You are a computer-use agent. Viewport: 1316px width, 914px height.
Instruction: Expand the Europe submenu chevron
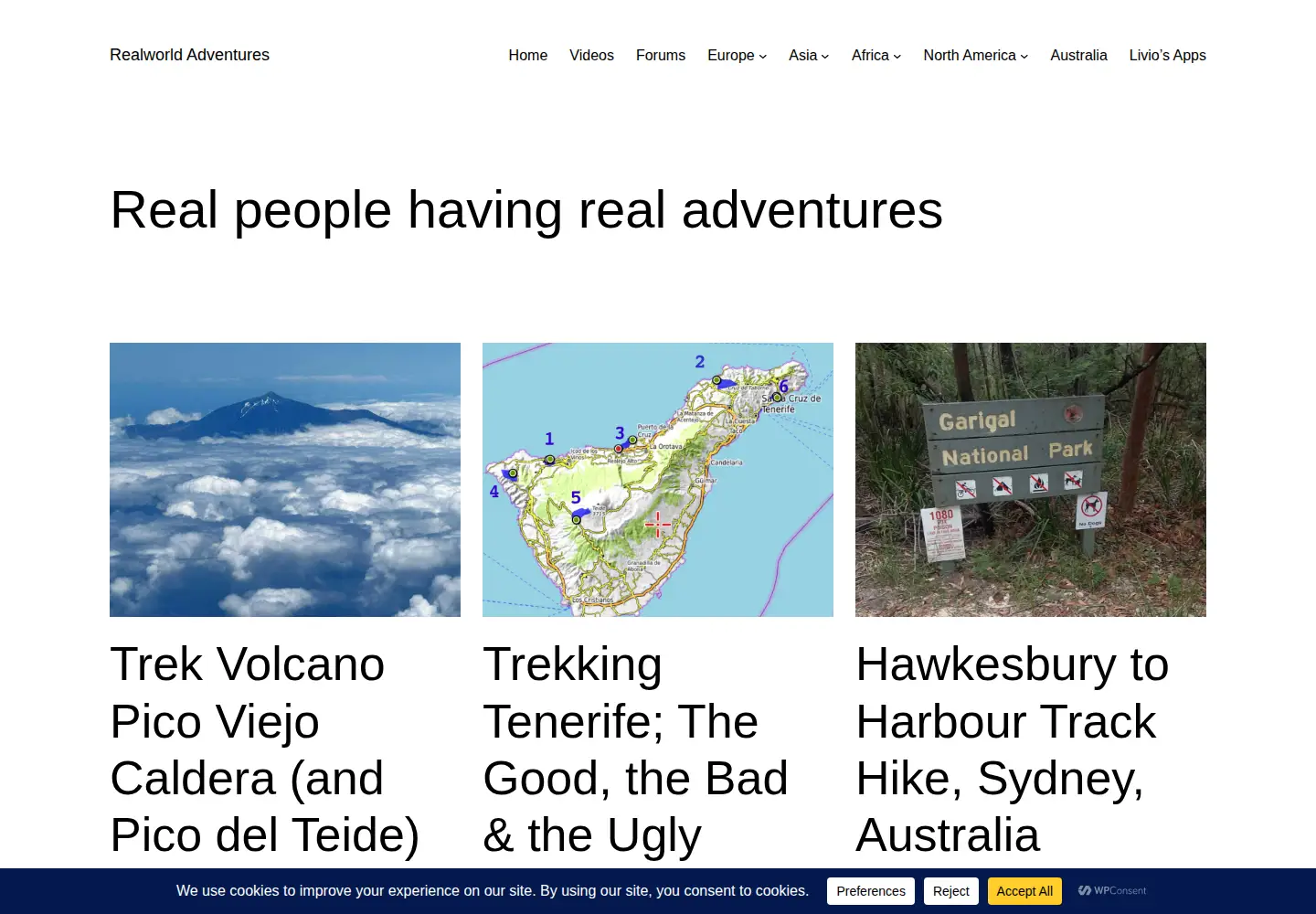click(x=763, y=57)
